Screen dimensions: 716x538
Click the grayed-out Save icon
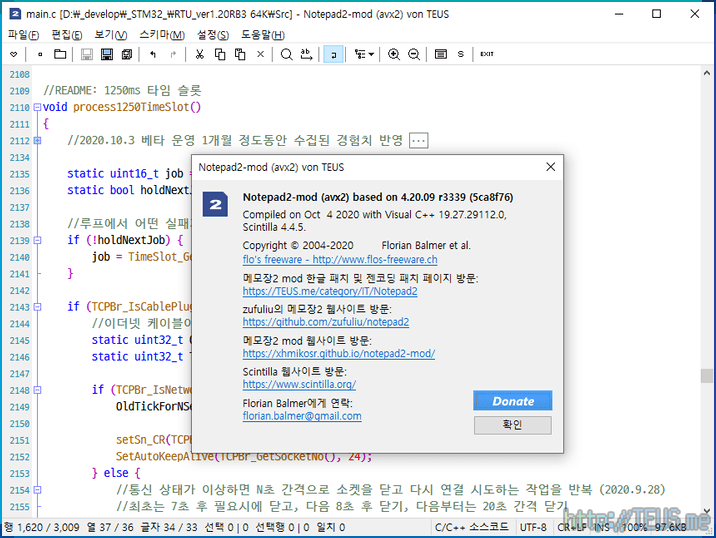pyautogui.click(x=87, y=54)
